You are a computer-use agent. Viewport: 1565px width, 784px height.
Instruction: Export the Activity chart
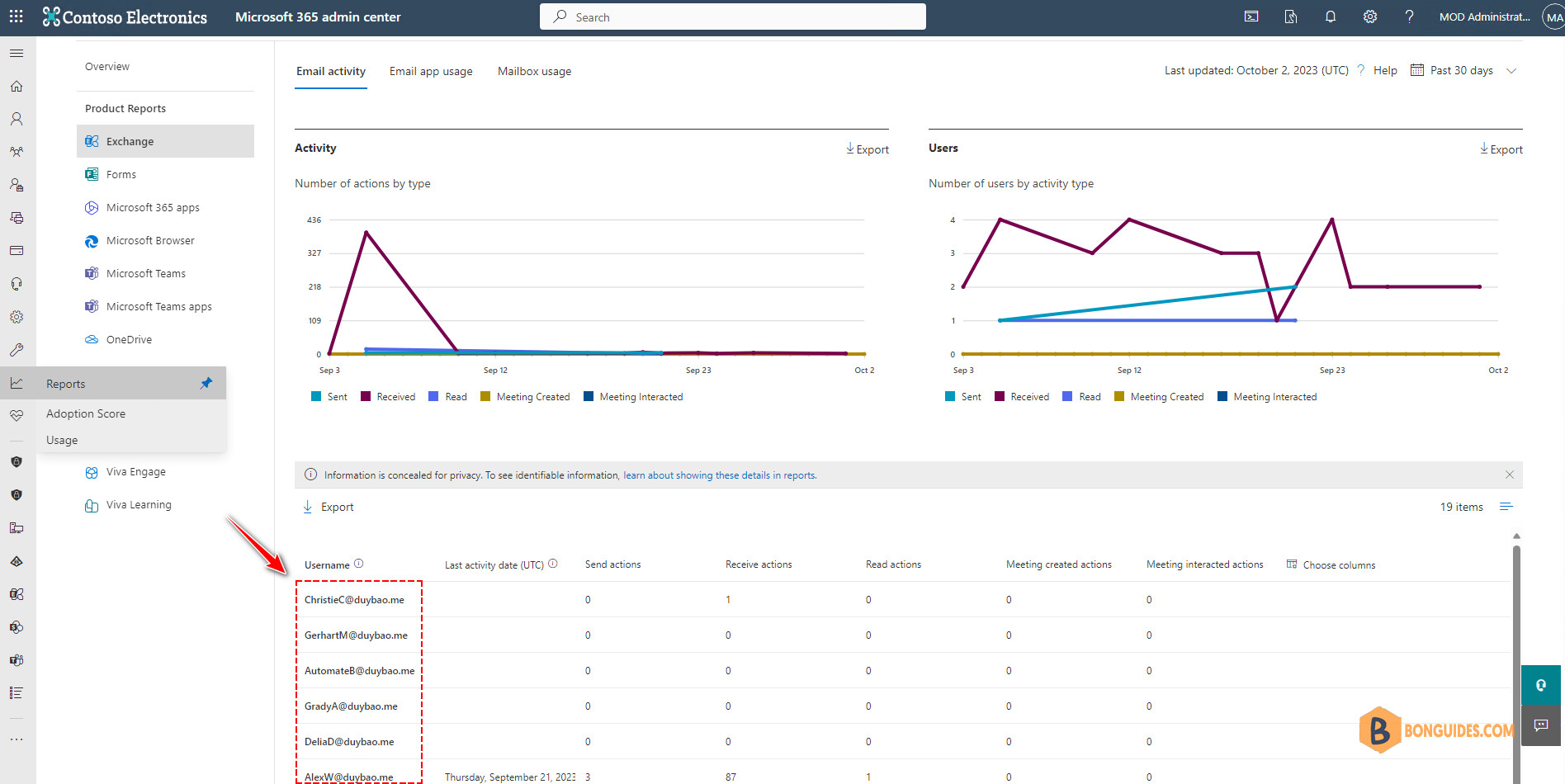tap(868, 149)
